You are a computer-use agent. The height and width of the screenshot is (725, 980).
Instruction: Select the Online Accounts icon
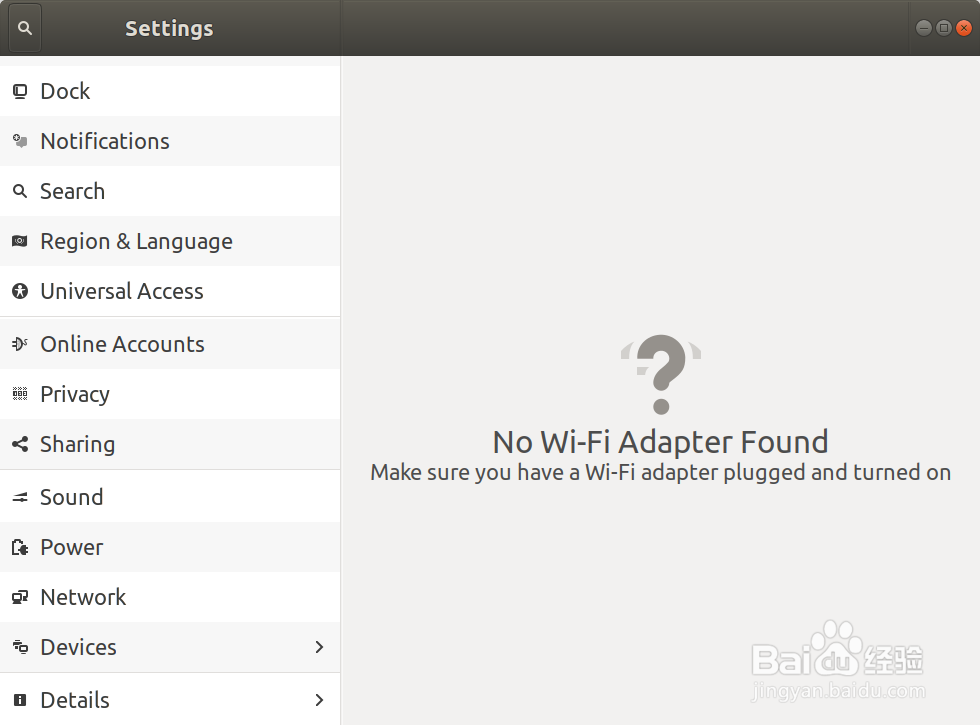click(20, 344)
